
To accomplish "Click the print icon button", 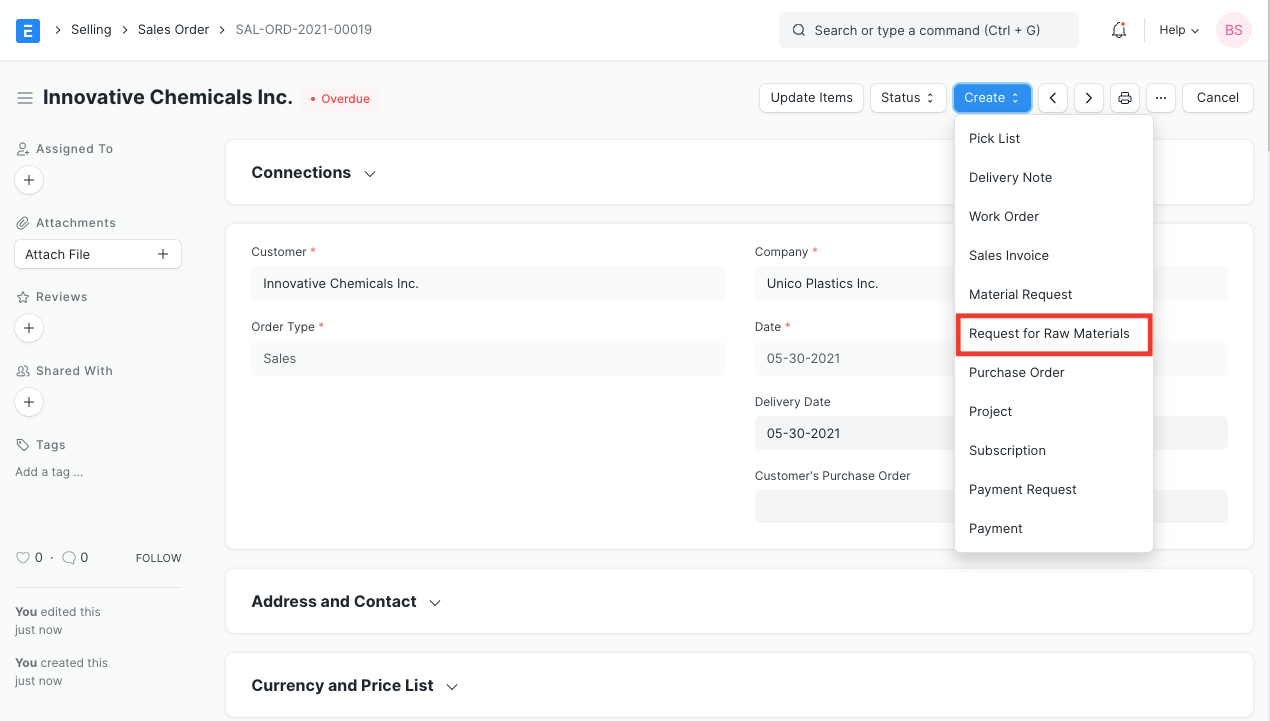I will coord(1125,98).
